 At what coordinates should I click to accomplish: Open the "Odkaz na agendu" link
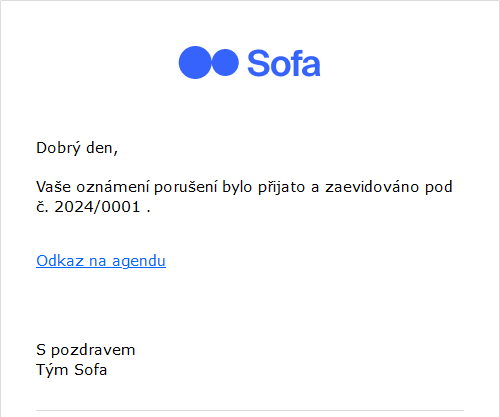coord(101,261)
